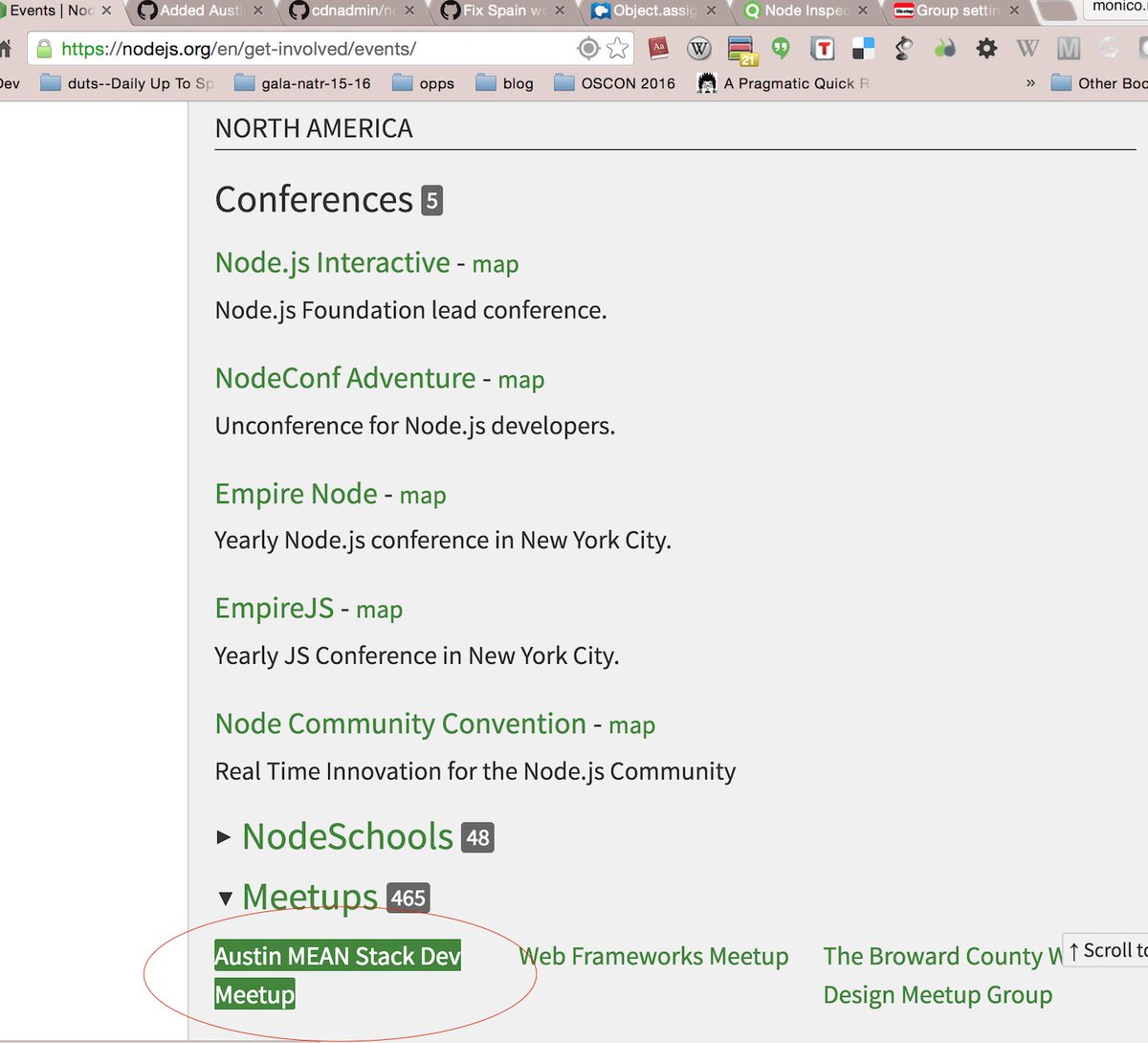
Task: Open the gala-natr-15-16 bookmark folder
Action: pyautogui.click(x=302, y=83)
